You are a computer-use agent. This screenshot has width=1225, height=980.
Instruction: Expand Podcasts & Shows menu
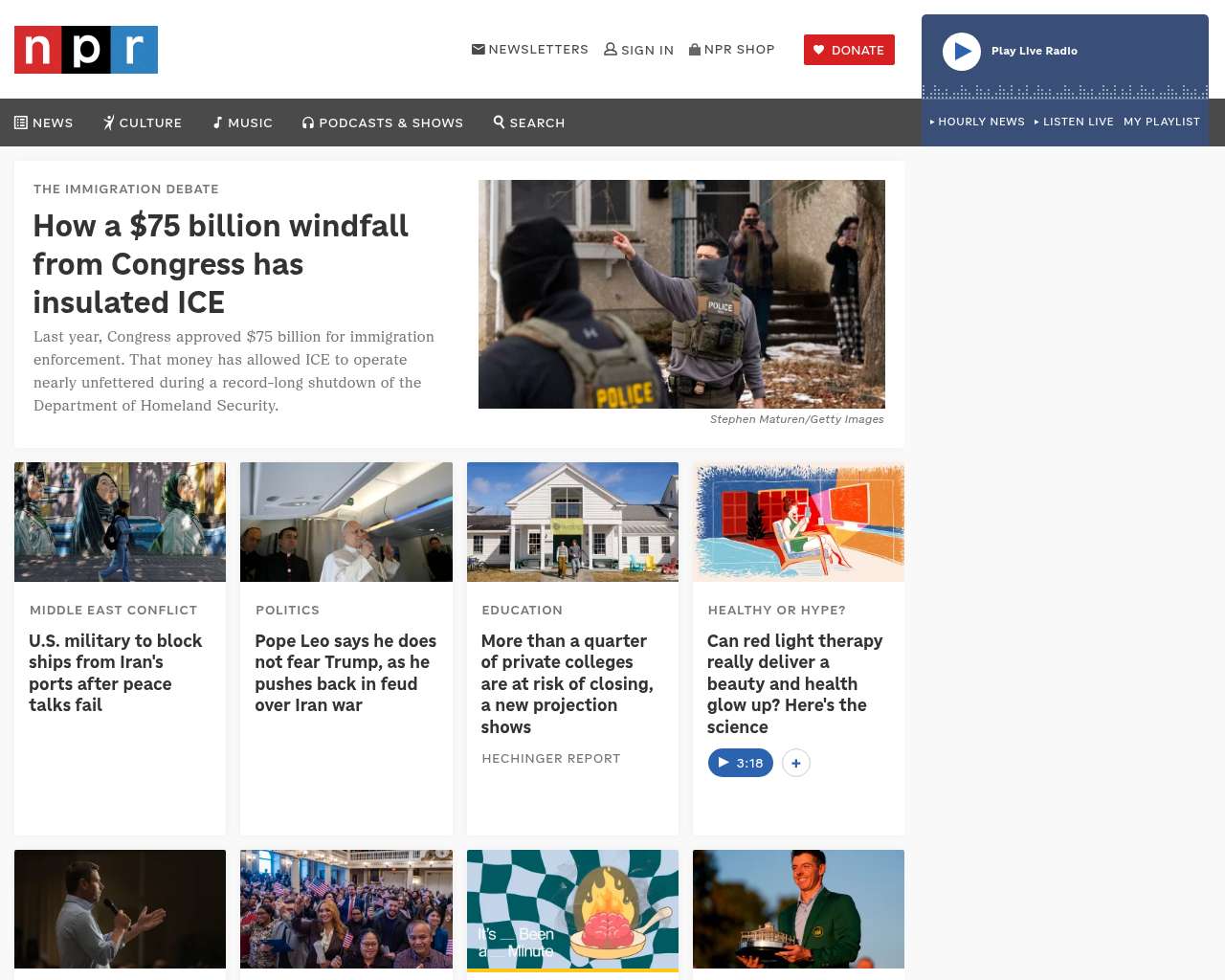click(x=383, y=122)
